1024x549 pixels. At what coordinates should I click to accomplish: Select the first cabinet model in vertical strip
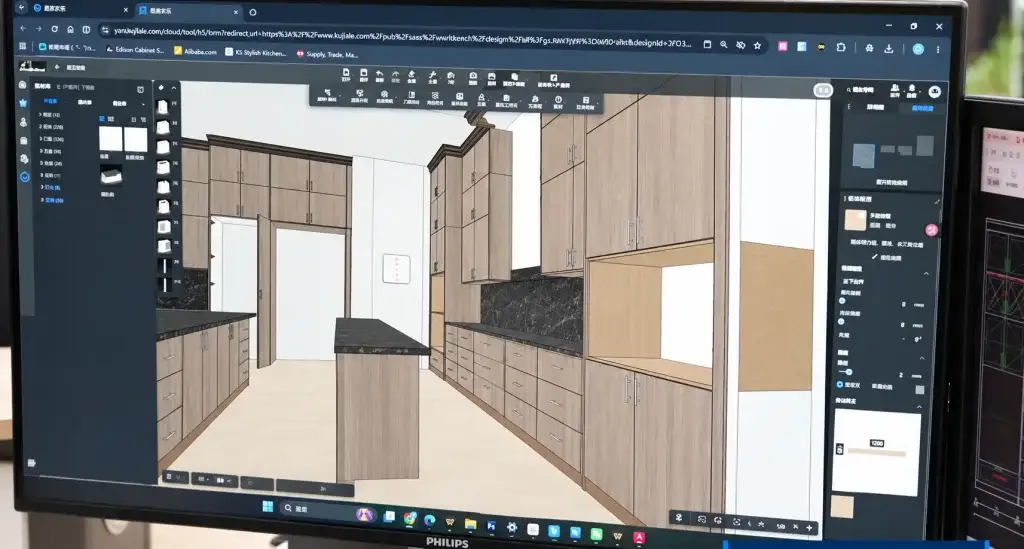click(163, 107)
